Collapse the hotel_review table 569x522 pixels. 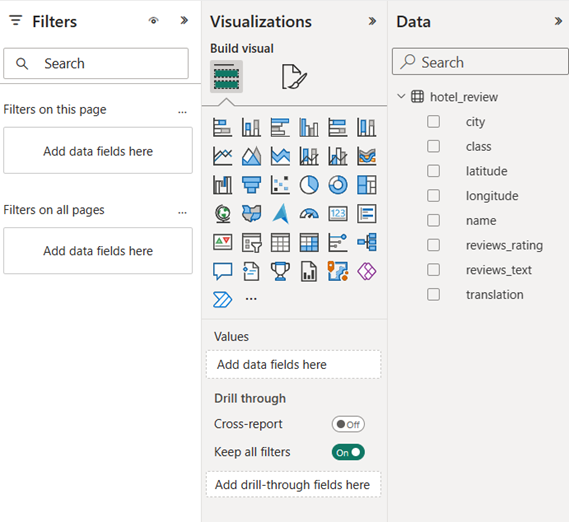[401, 97]
